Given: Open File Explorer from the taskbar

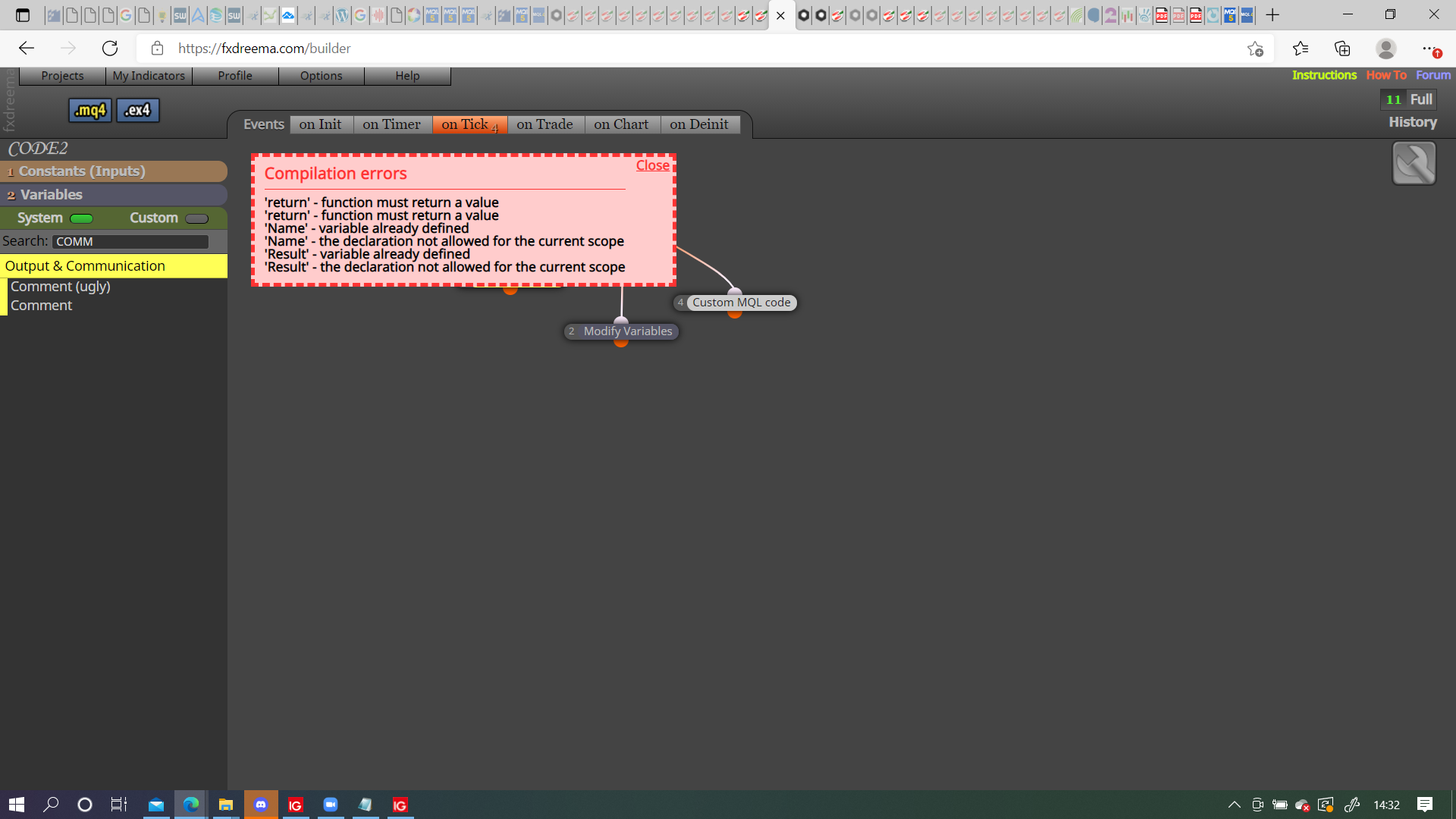Looking at the screenshot, I should click(225, 805).
